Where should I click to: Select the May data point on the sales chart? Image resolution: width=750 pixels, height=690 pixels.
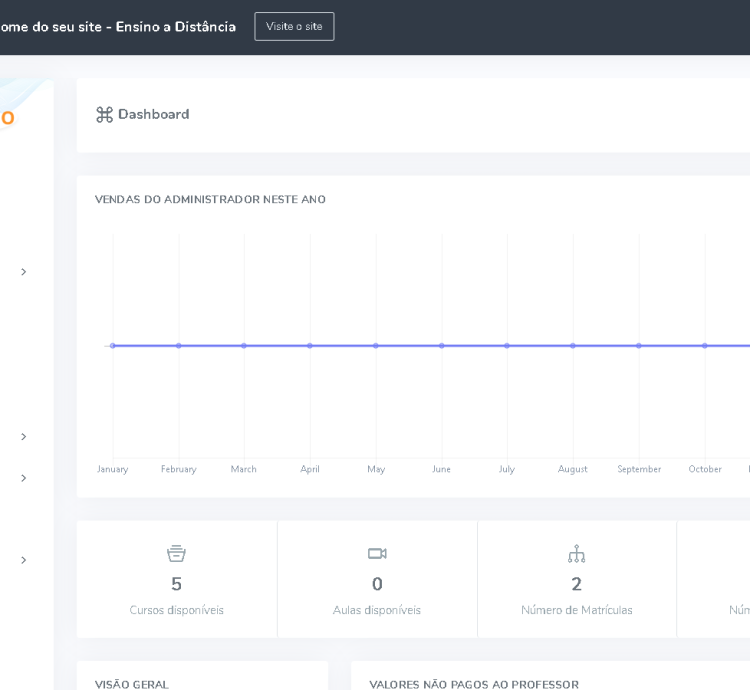[376, 346]
